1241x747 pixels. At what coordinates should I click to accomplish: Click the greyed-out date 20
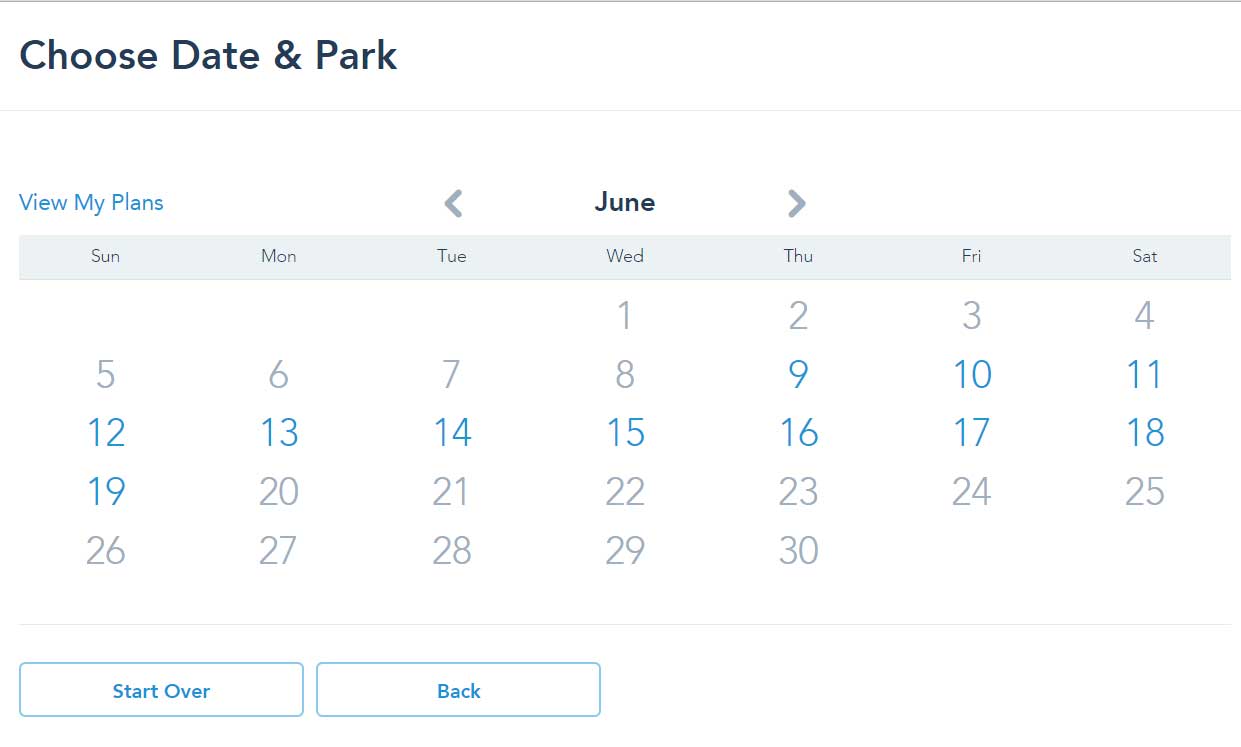click(x=279, y=492)
